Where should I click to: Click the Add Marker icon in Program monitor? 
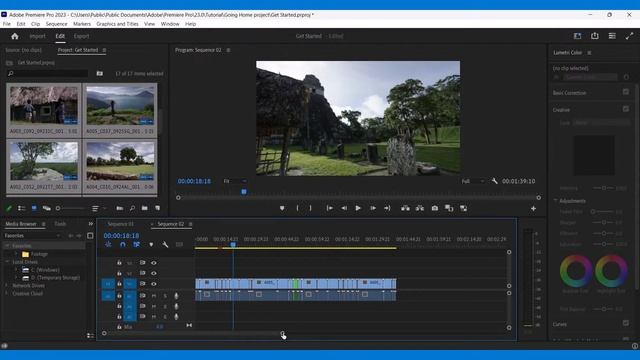click(282, 208)
